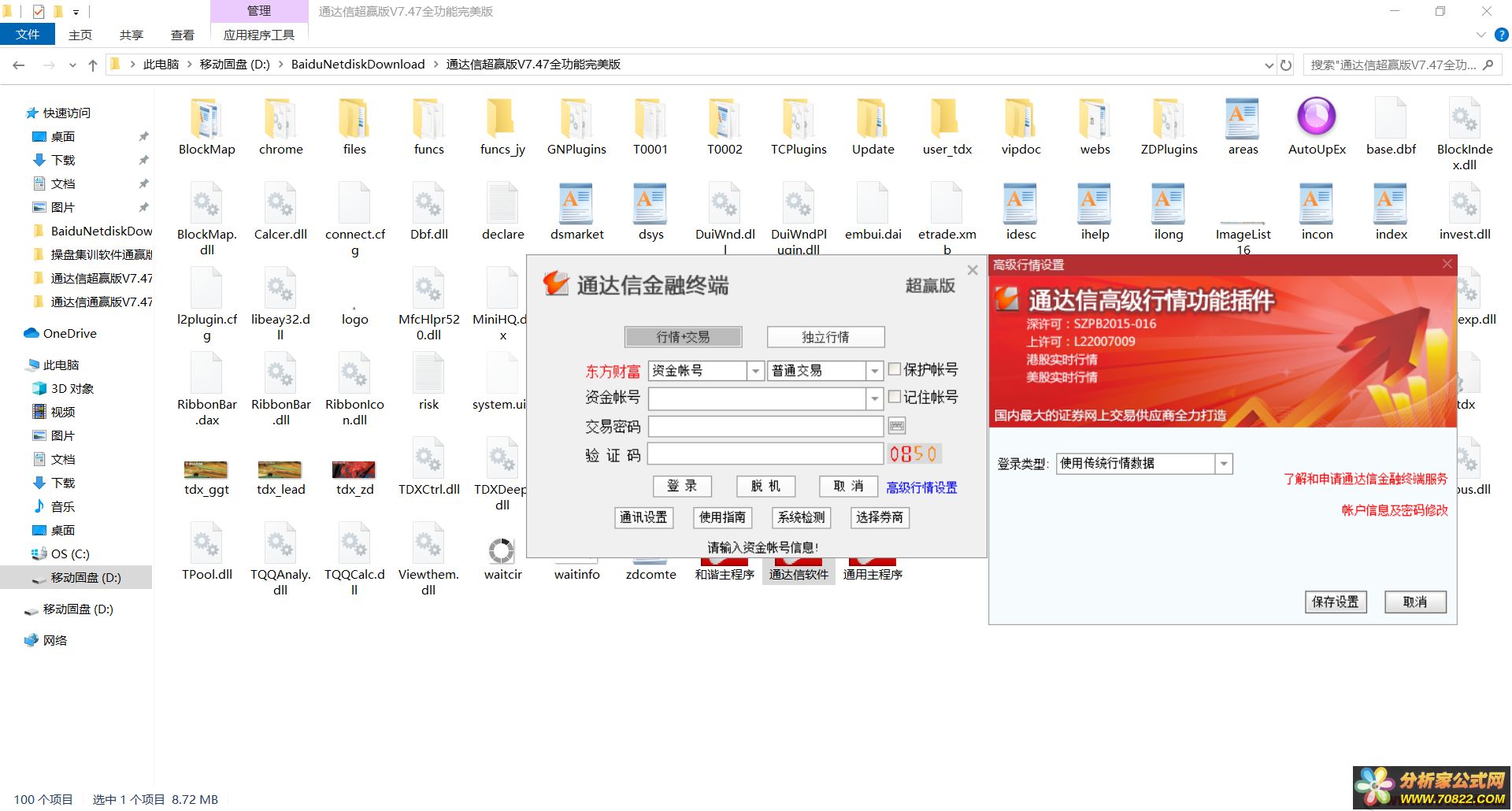Run 系统检测
This screenshot has width=1512, height=811.
pyautogui.click(x=801, y=517)
